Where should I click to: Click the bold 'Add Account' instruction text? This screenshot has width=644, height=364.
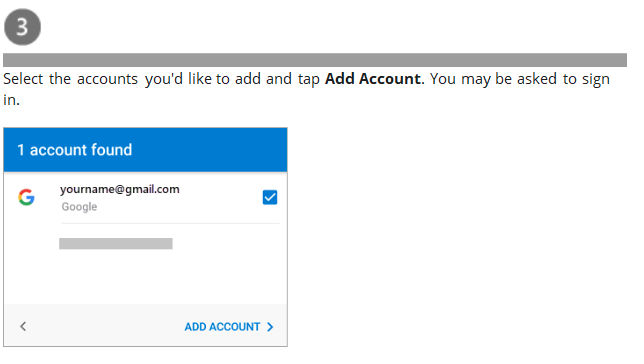(373, 79)
